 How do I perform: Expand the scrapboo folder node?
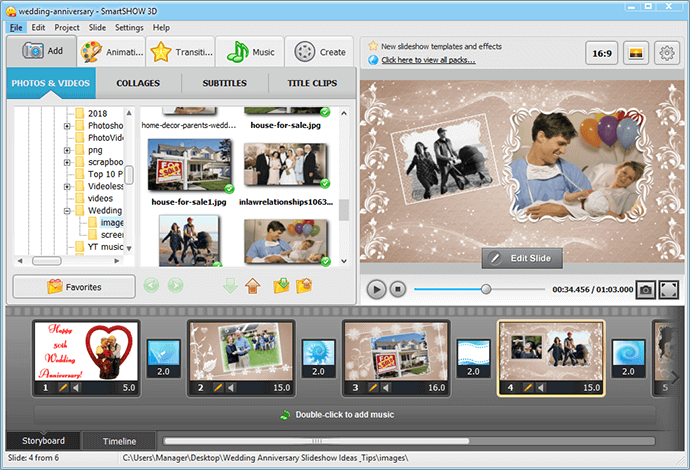[x=67, y=162]
